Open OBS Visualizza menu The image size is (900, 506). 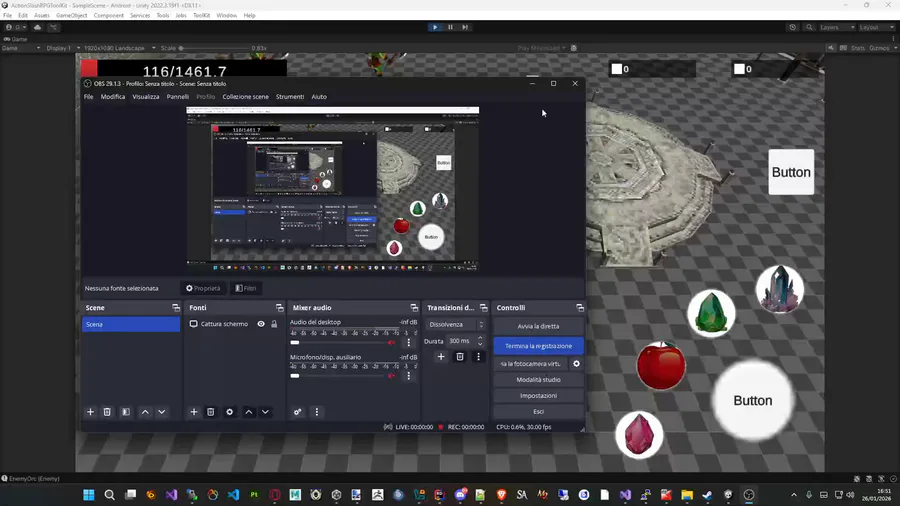coord(146,97)
